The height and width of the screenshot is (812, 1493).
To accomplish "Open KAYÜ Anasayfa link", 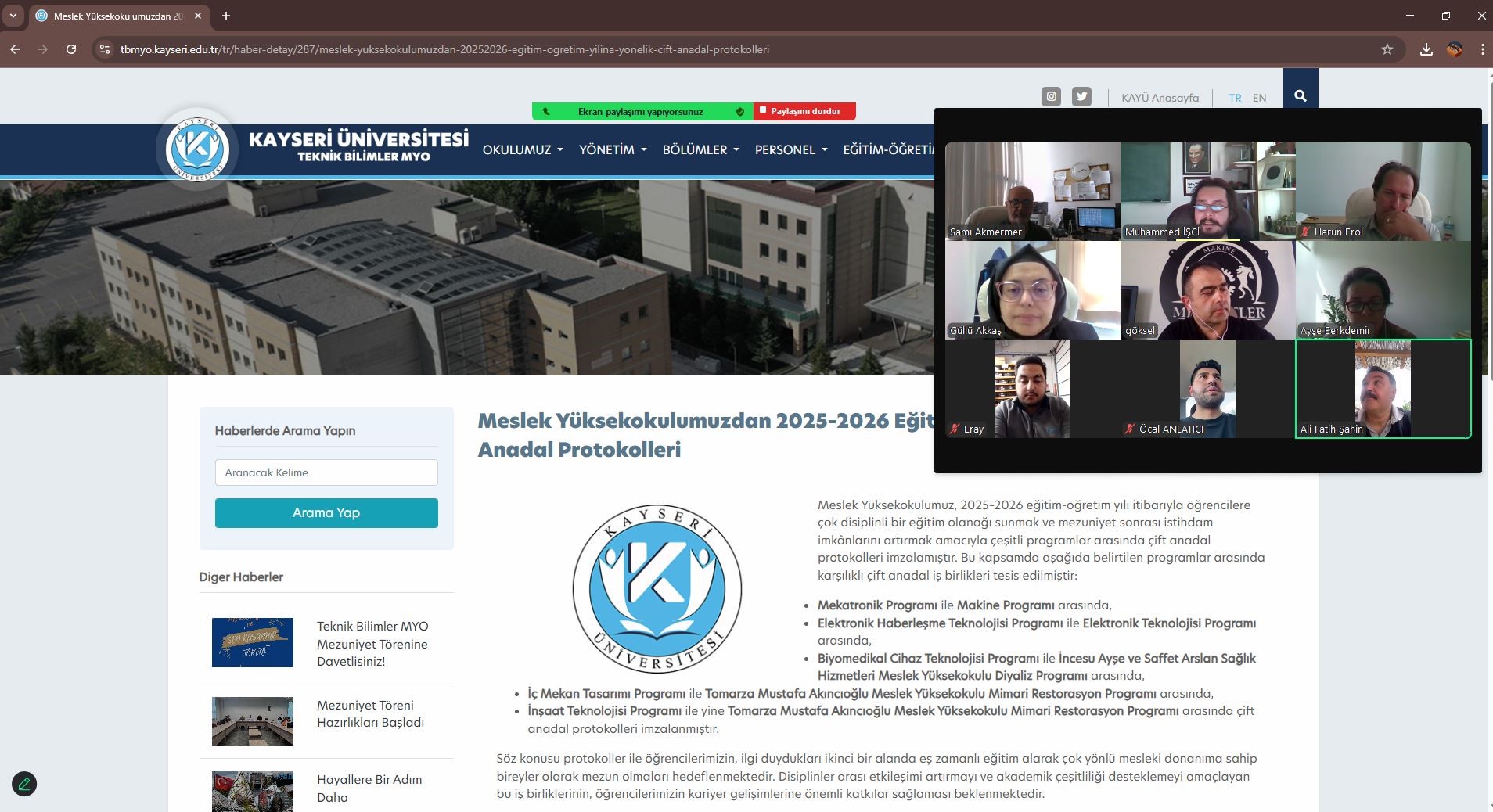I will tap(1160, 98).
